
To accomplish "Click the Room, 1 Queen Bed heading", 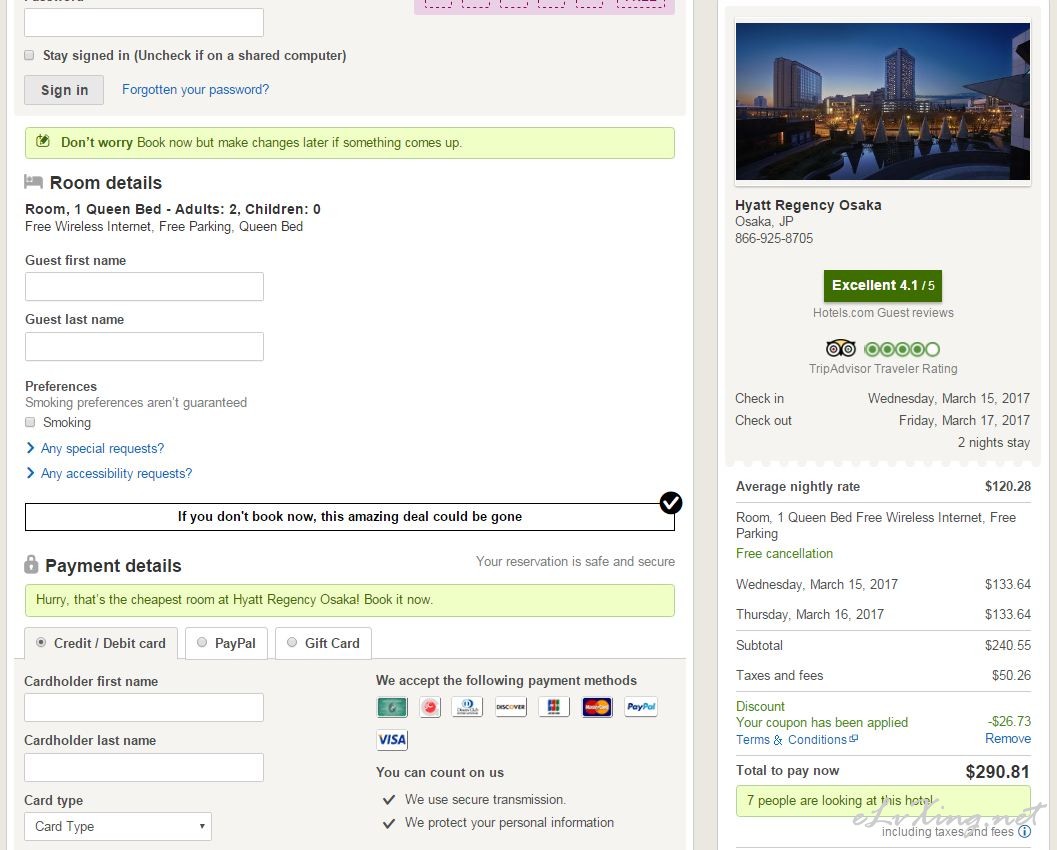I will tap(173, 209).
